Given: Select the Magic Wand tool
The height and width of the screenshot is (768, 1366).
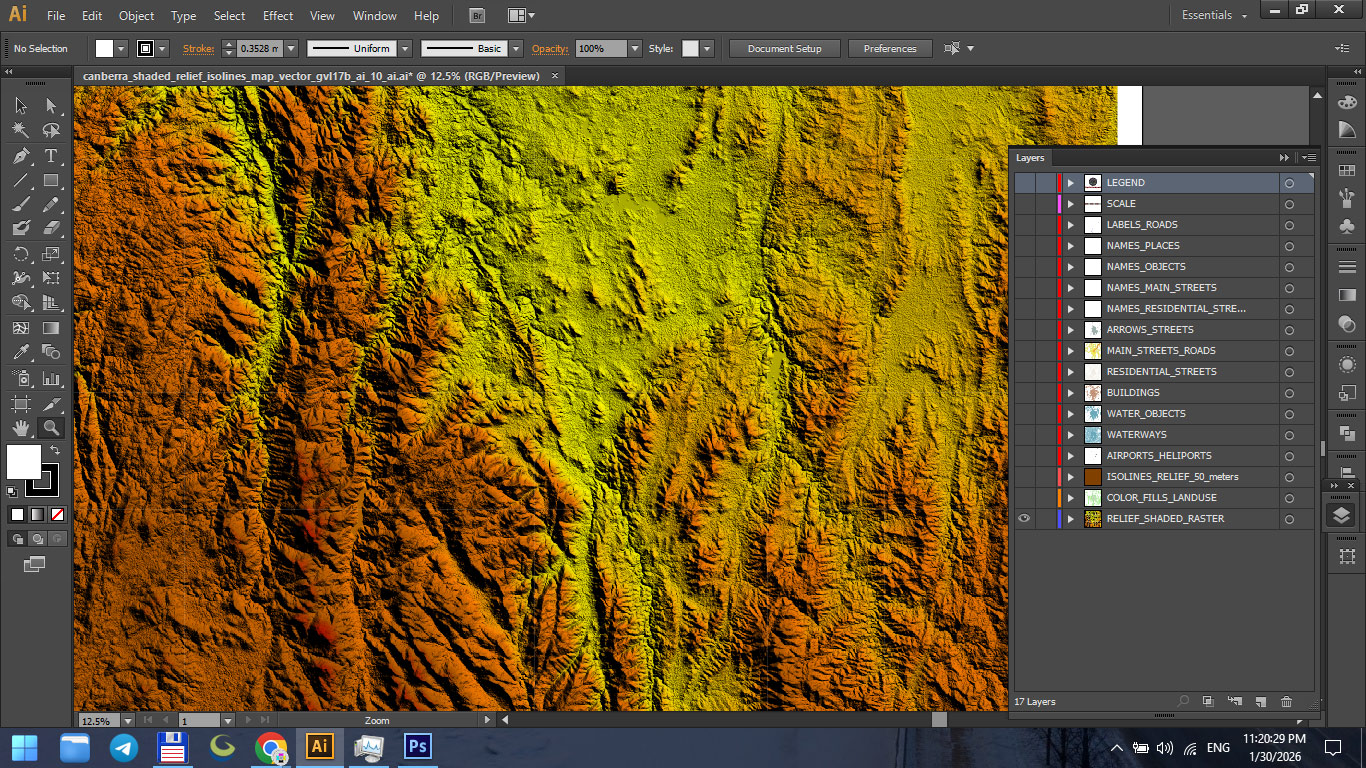Looking at the screenshot, I should tap(20, 130).
